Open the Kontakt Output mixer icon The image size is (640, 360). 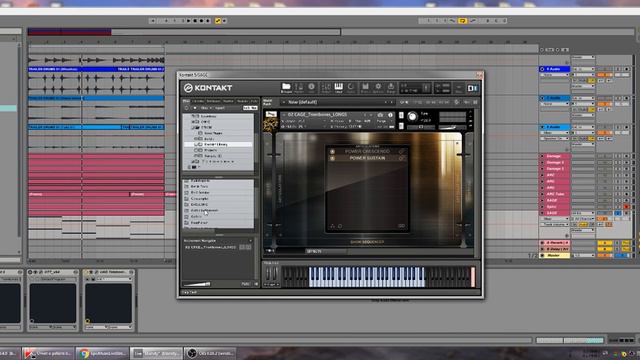point(326,88)
